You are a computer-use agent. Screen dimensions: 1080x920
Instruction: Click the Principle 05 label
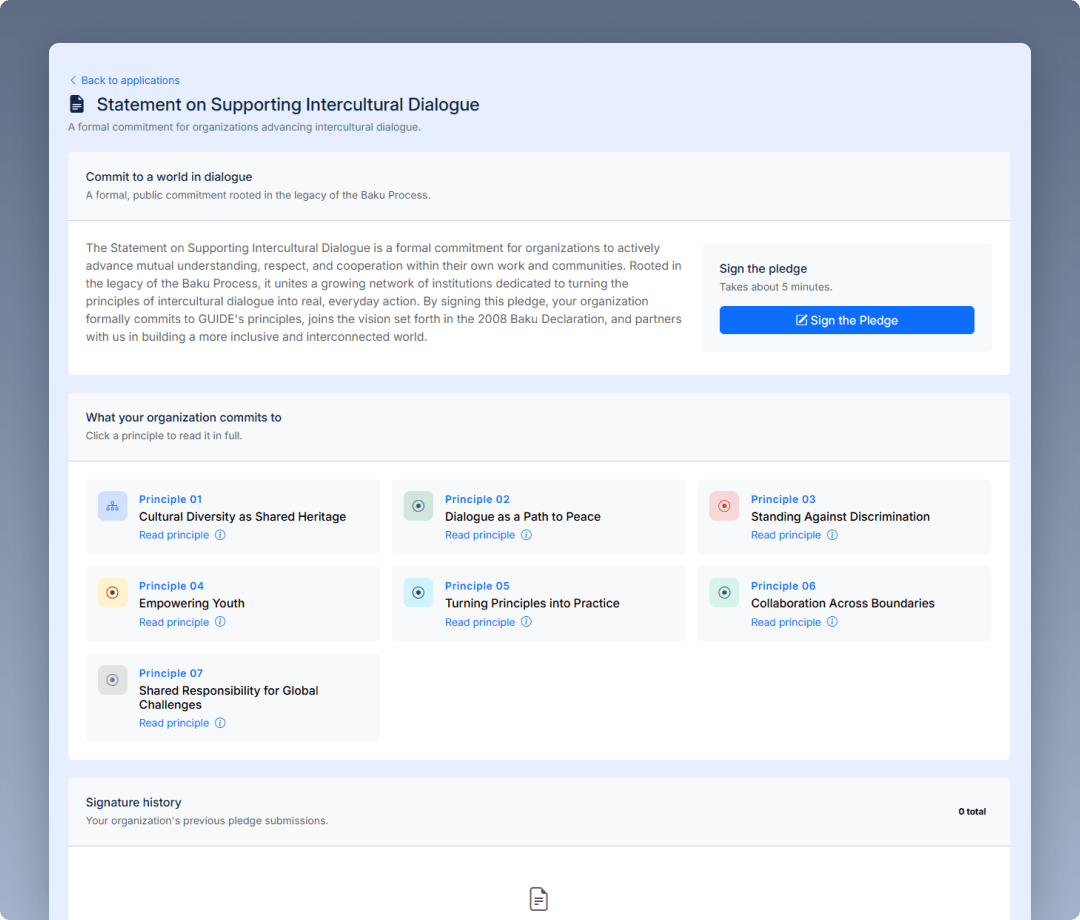coord(477,586)
